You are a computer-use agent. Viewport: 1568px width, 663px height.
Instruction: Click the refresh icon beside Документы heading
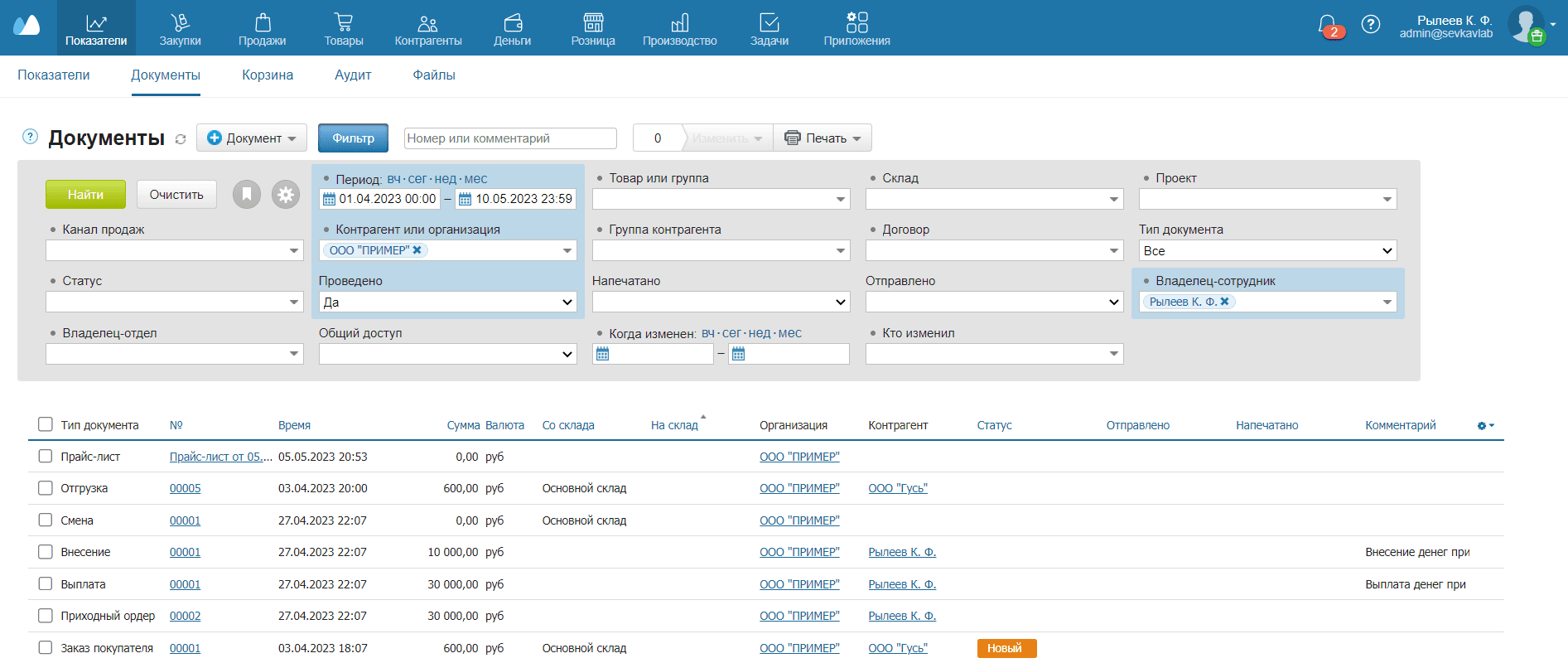click(x=181, y=139)
